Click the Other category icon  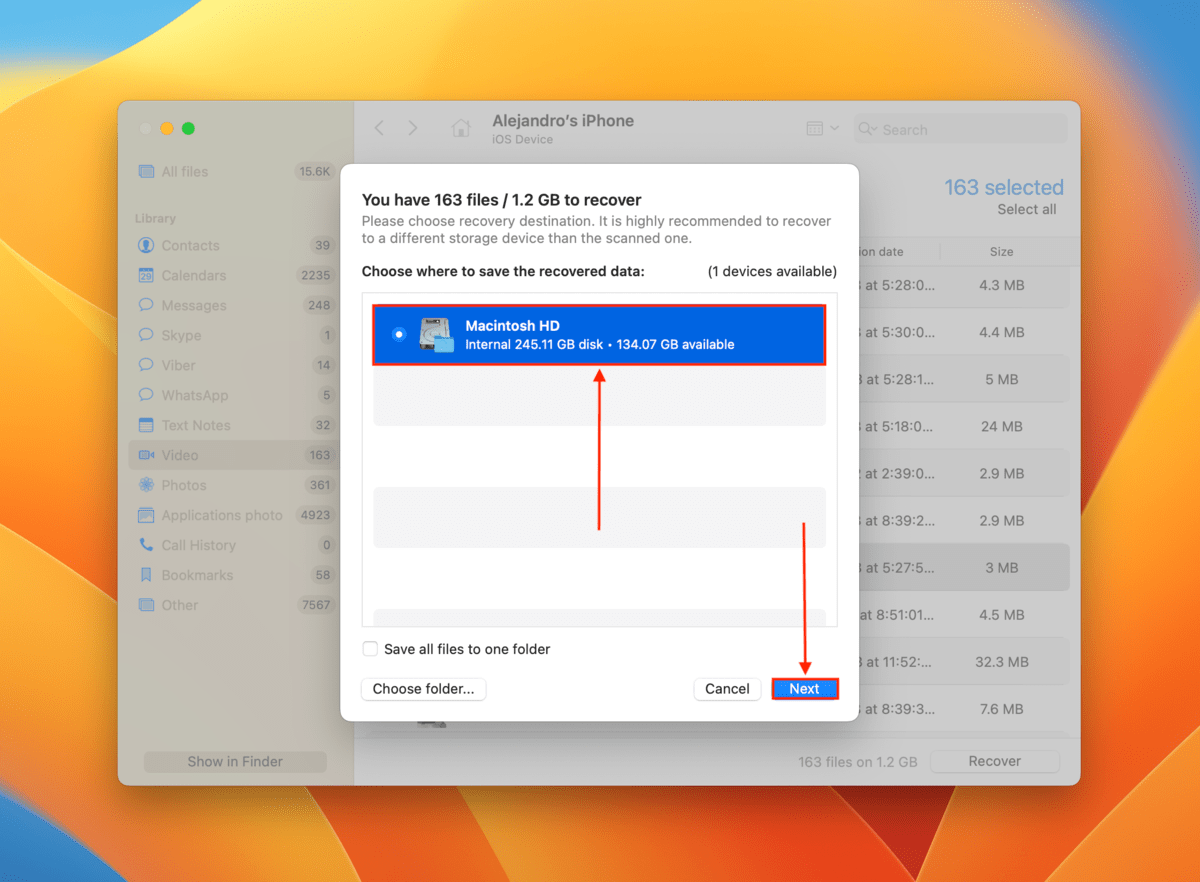pos(146,605)
